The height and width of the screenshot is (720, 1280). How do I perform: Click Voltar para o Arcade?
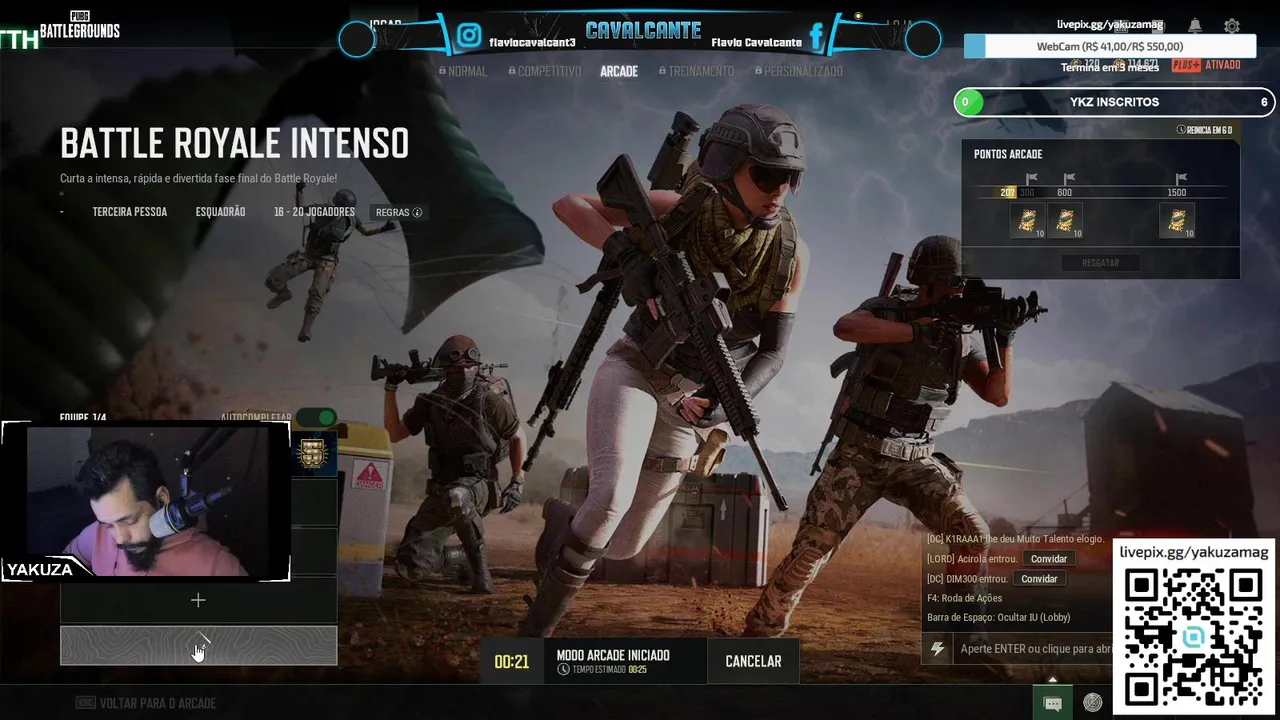pyautogui.click(x=145, y=703)
